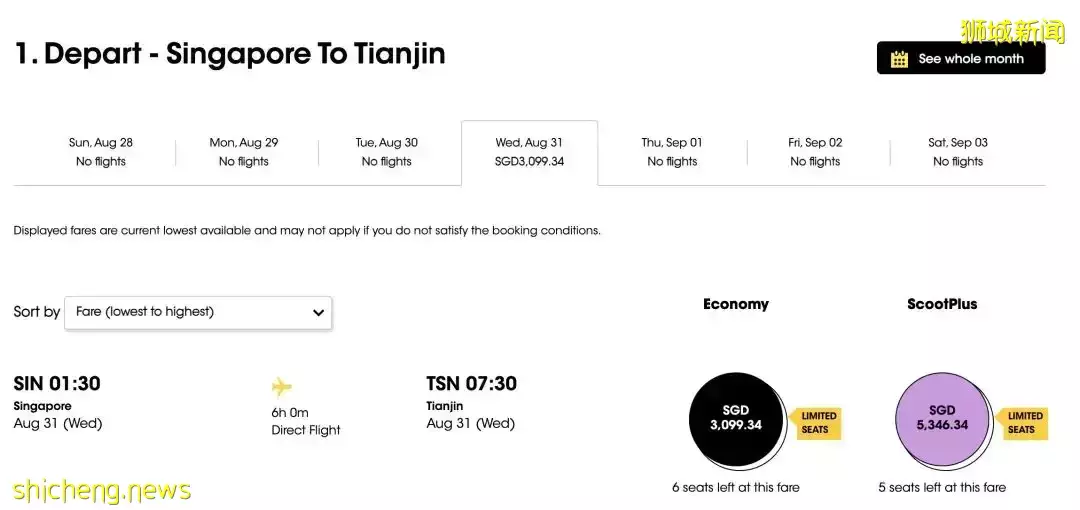Select the Economy SGD 3,099.34 fare circle

tap(736, 420)
